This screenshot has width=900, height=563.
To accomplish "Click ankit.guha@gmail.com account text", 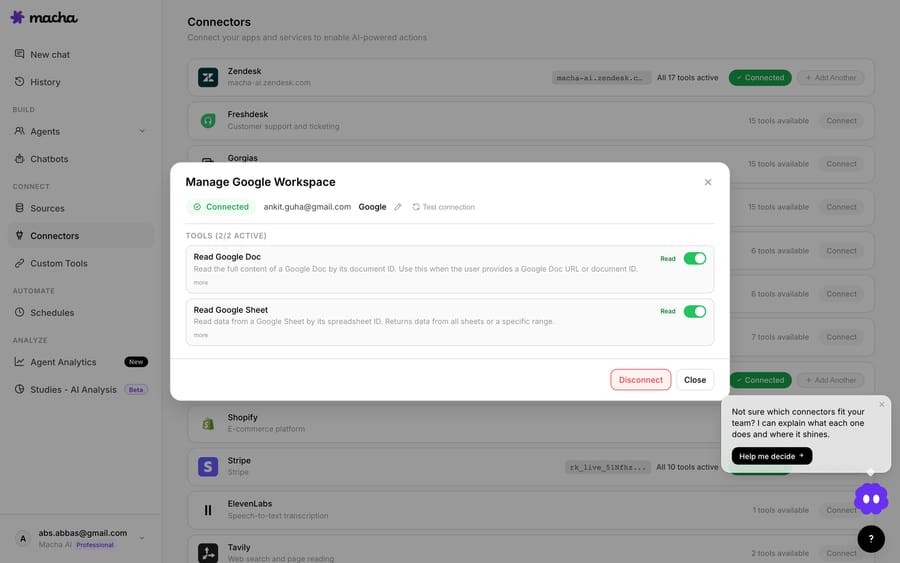I will click(x=307, y=207).
